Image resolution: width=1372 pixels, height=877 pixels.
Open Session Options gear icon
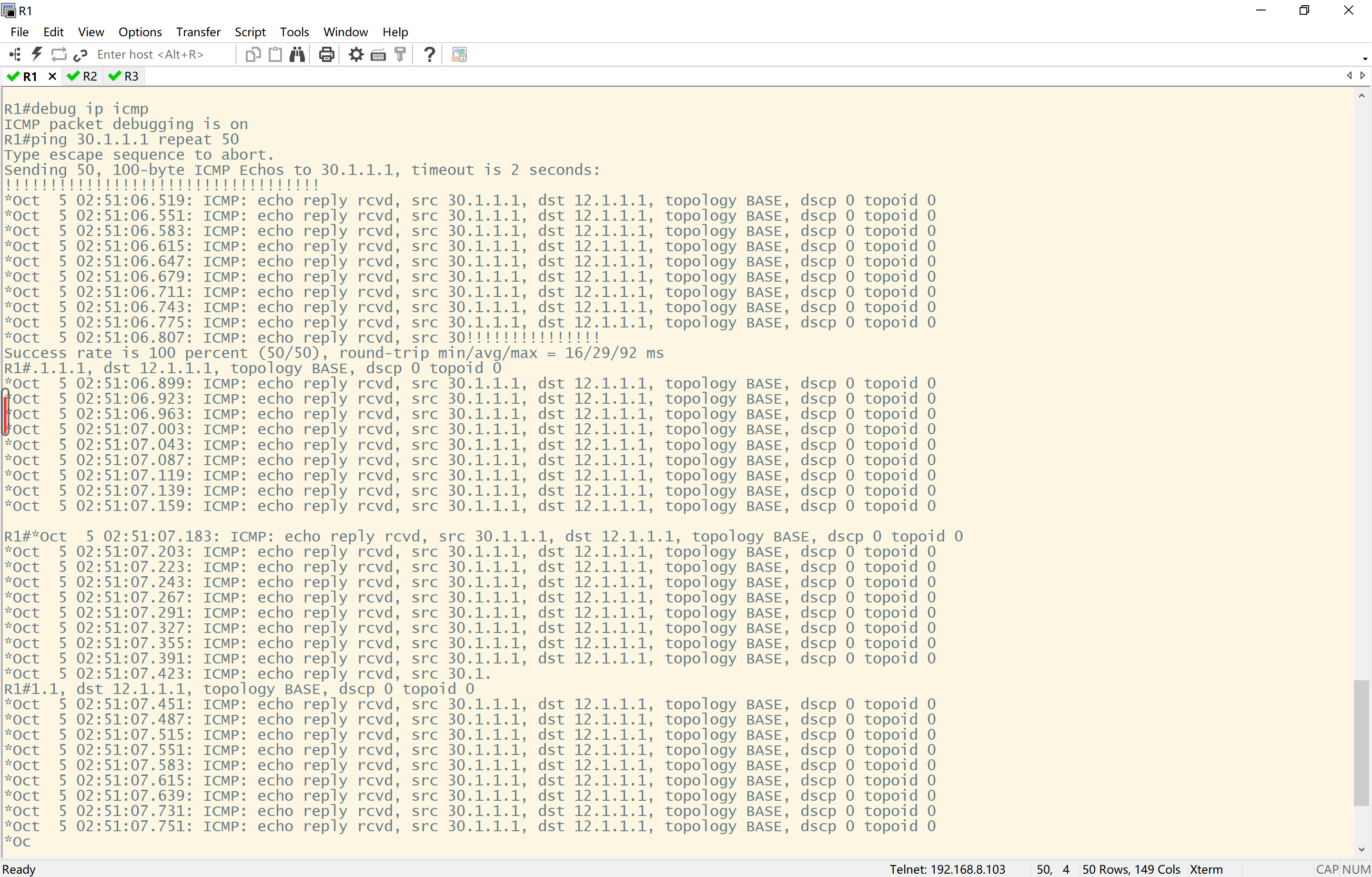356,54
